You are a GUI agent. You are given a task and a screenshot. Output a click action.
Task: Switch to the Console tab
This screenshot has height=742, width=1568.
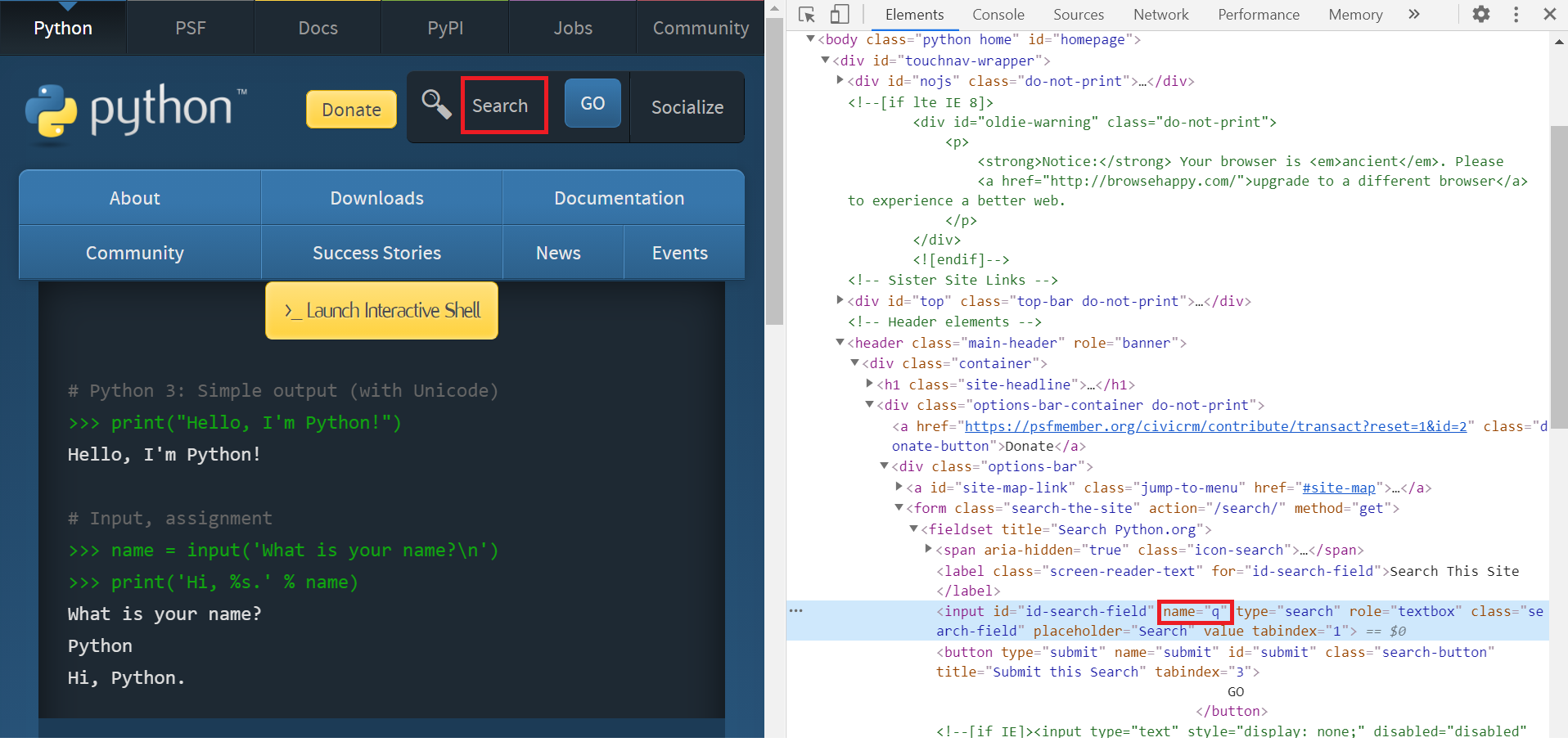(998, 15)
